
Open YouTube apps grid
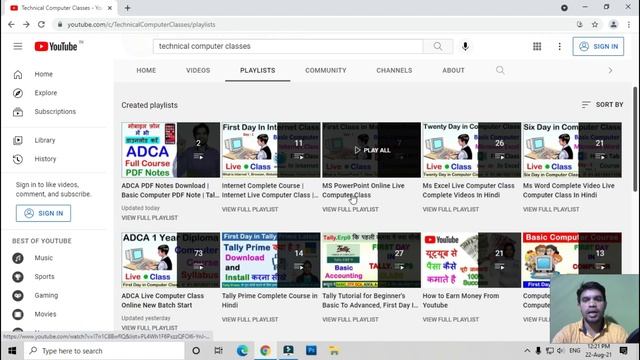click(x=537, y=46)
